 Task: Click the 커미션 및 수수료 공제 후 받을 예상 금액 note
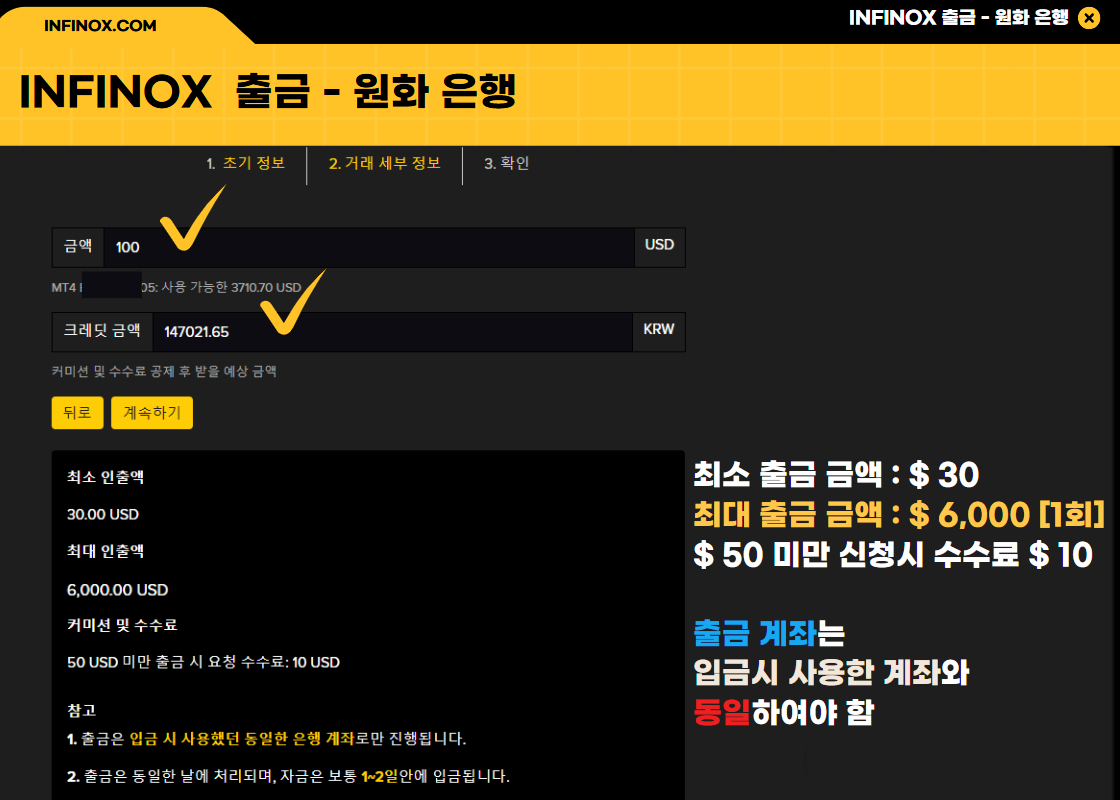click(x=164, y=371)
